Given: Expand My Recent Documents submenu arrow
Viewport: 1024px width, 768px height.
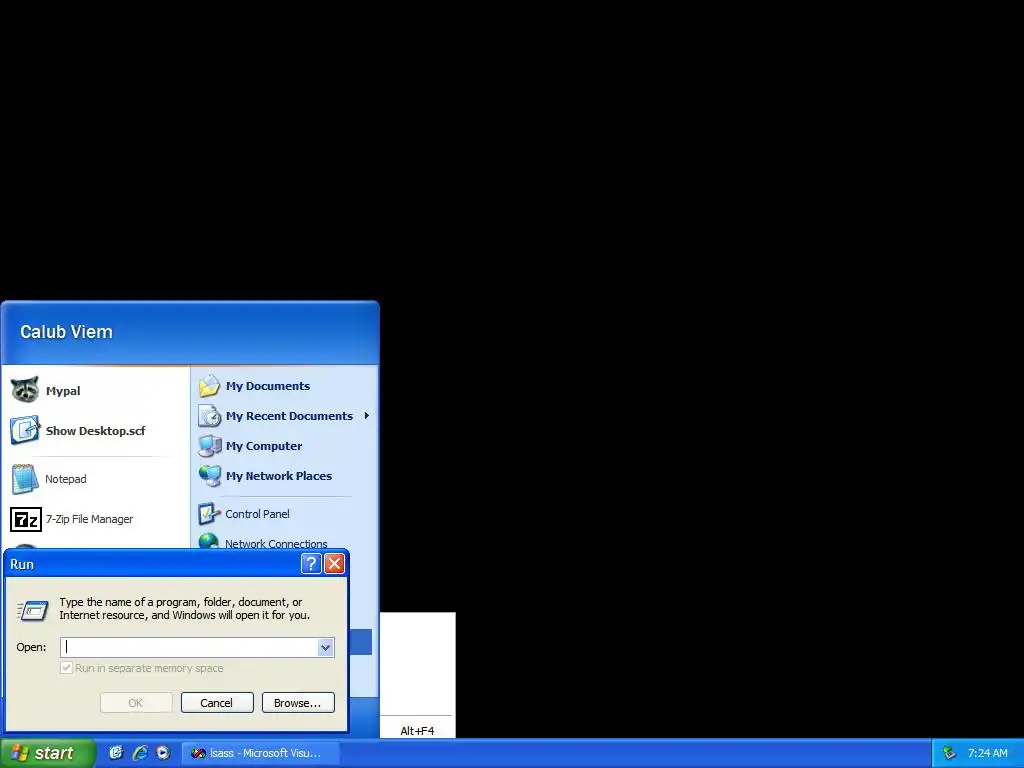Looking at the screenshot, I should 366,415.
